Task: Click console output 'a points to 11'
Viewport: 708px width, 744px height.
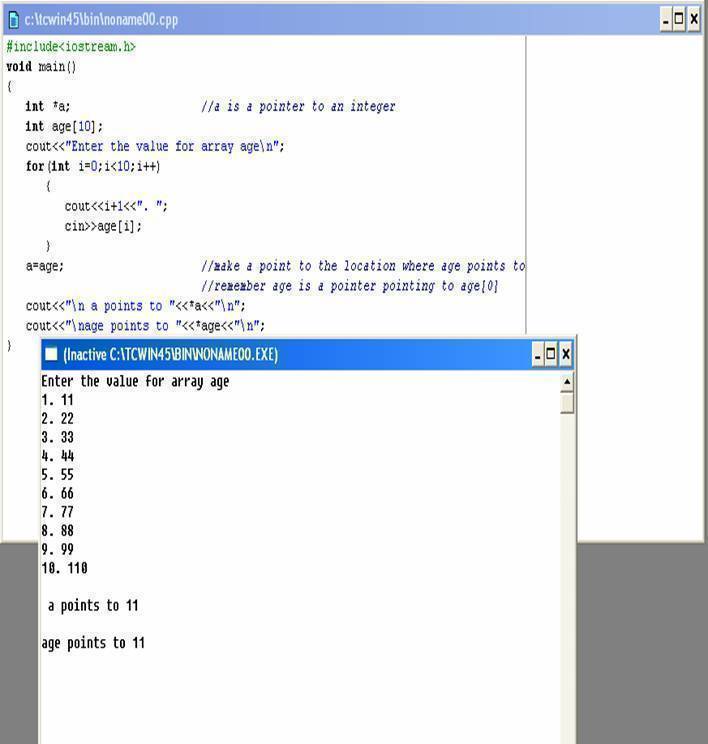Action: coord(93,605)
